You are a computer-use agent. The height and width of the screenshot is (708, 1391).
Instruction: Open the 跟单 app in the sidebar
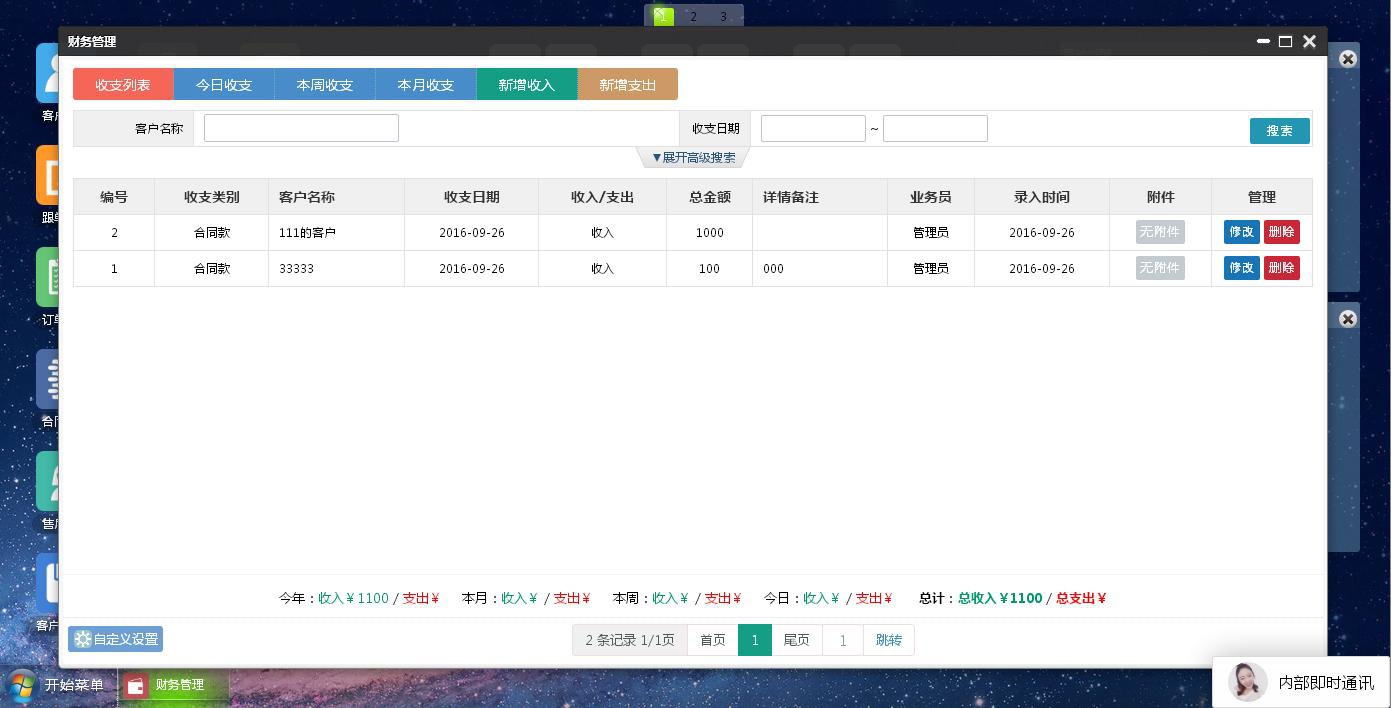47,175
